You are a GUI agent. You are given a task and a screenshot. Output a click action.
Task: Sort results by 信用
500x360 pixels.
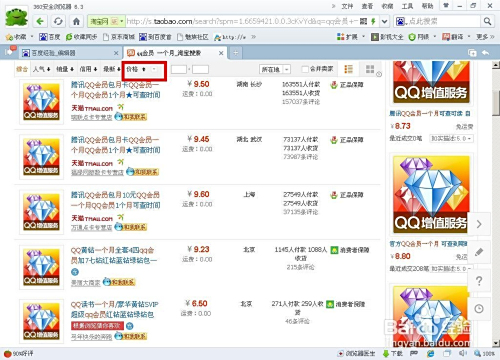pyautogui.click(x=88, y=69)
